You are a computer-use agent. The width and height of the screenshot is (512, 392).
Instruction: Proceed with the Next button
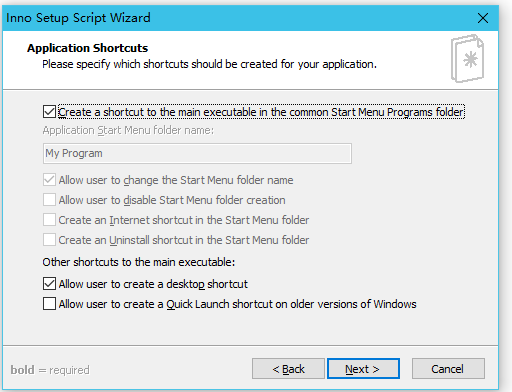[x=363, y=369]
